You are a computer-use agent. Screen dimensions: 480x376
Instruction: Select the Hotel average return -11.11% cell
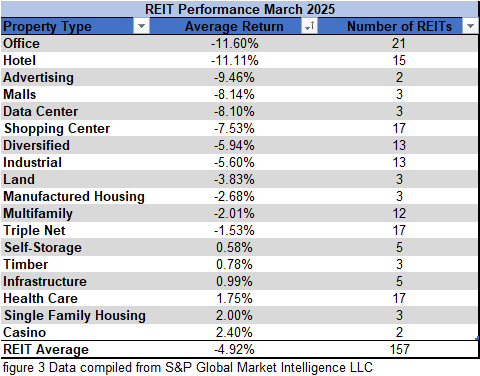coord(234,60)
